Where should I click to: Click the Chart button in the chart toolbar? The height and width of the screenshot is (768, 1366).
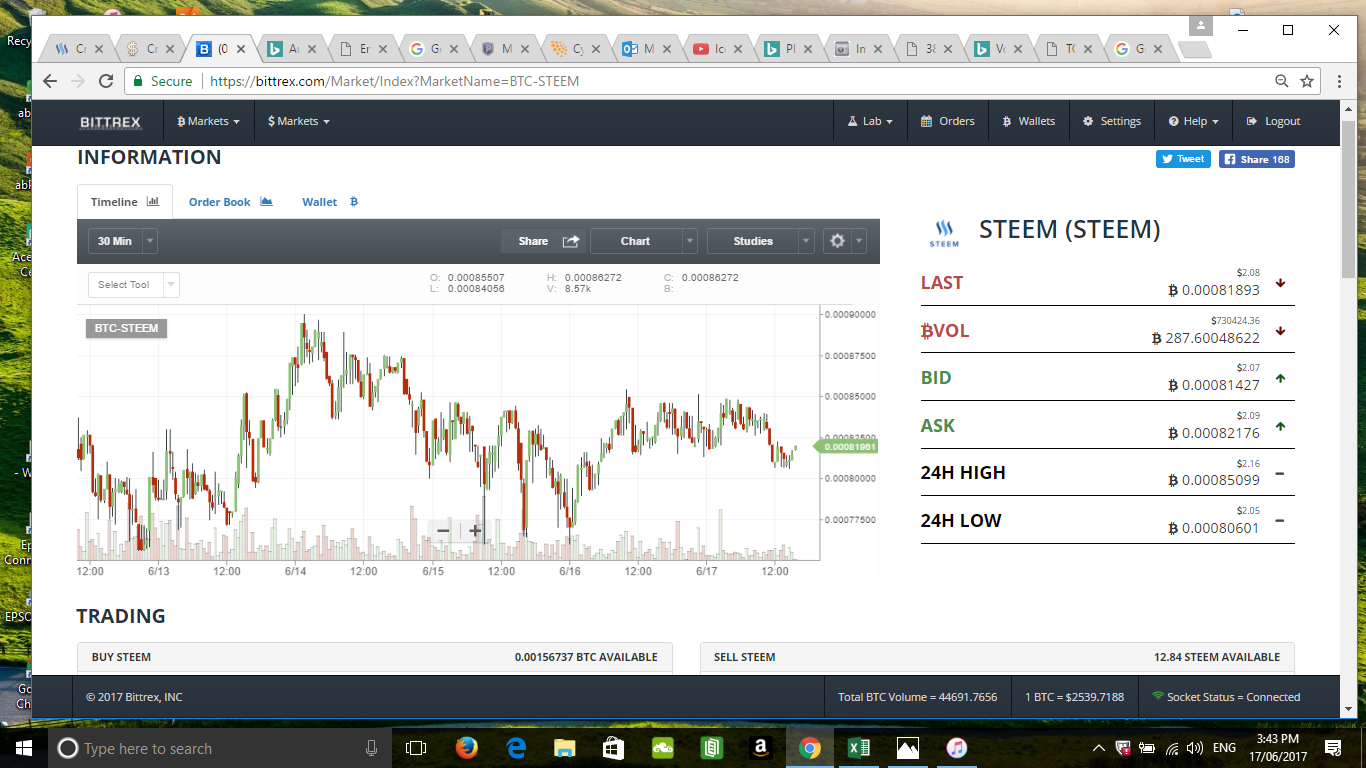[x=635, y=241]
